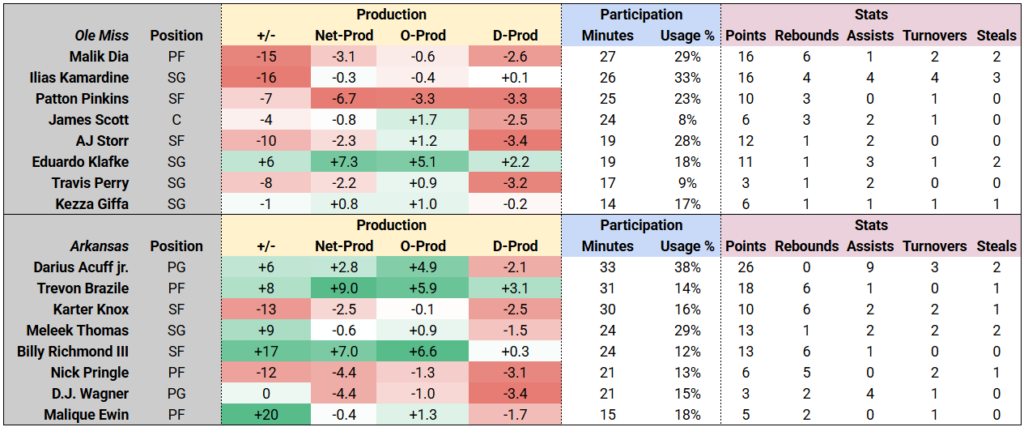Select Patton Pinkins' -6.7 Net-Prod cell
This screenshot has width=1024, height=427.
[342, 99]
